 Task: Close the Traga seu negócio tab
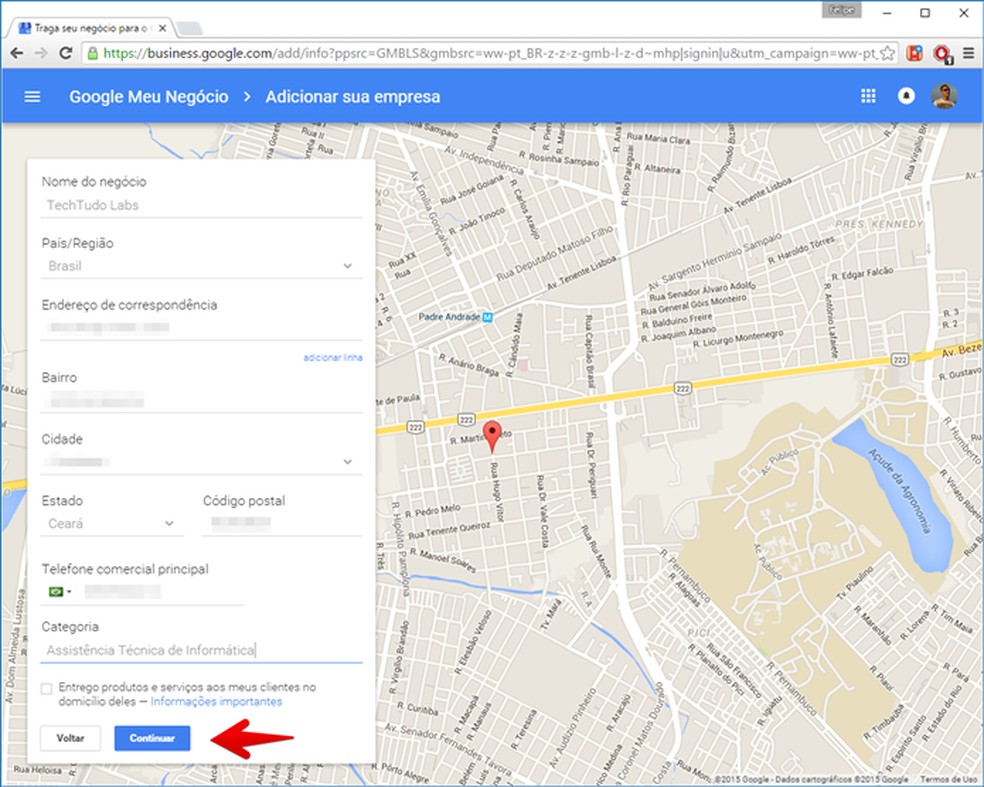163,28
